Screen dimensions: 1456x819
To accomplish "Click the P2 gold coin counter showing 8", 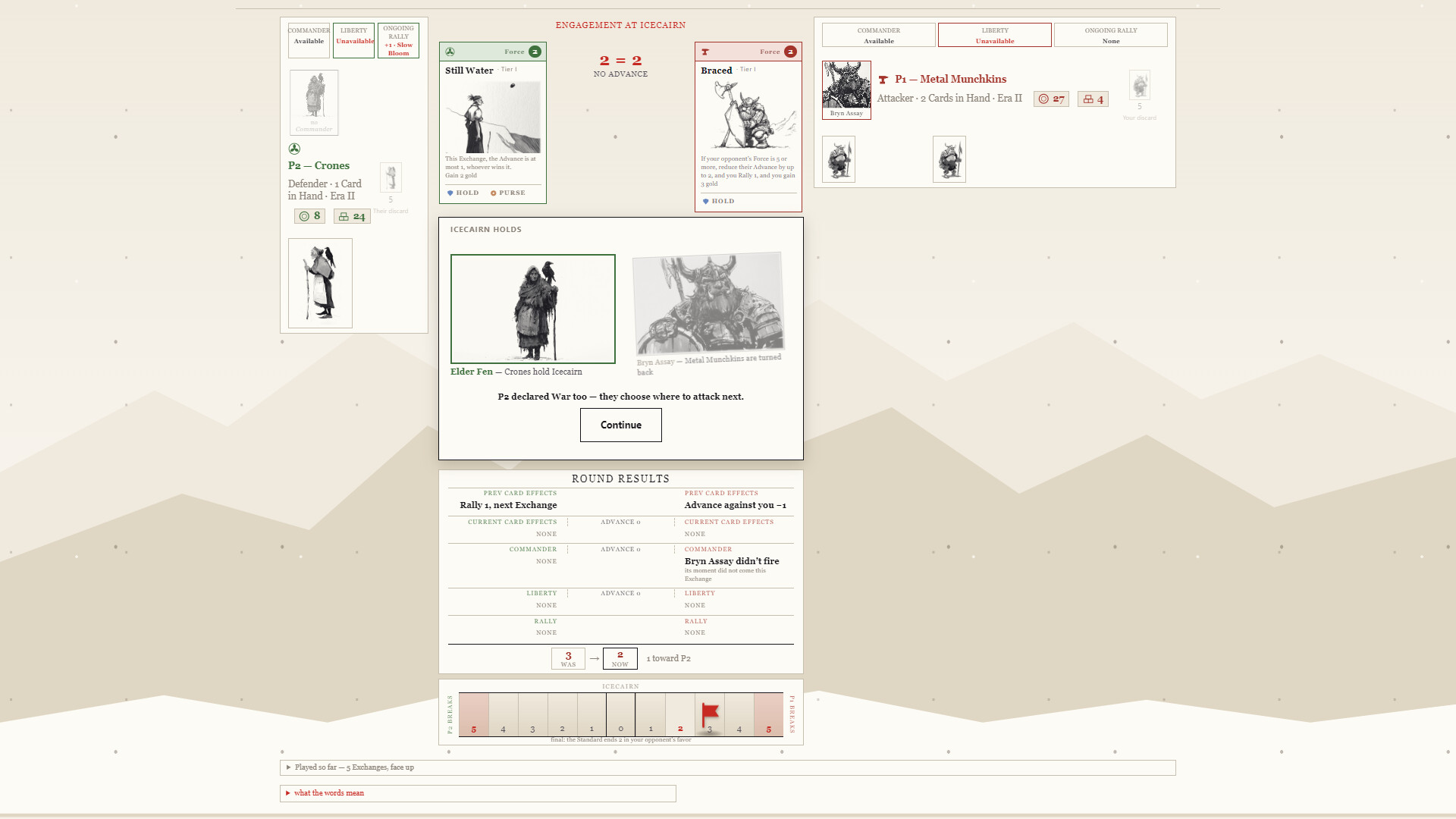I will 309,216.
